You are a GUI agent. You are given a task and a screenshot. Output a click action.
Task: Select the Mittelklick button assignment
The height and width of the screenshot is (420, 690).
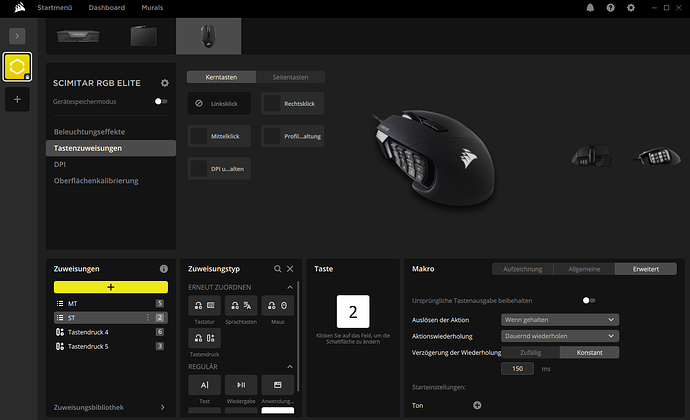point(219,136)
